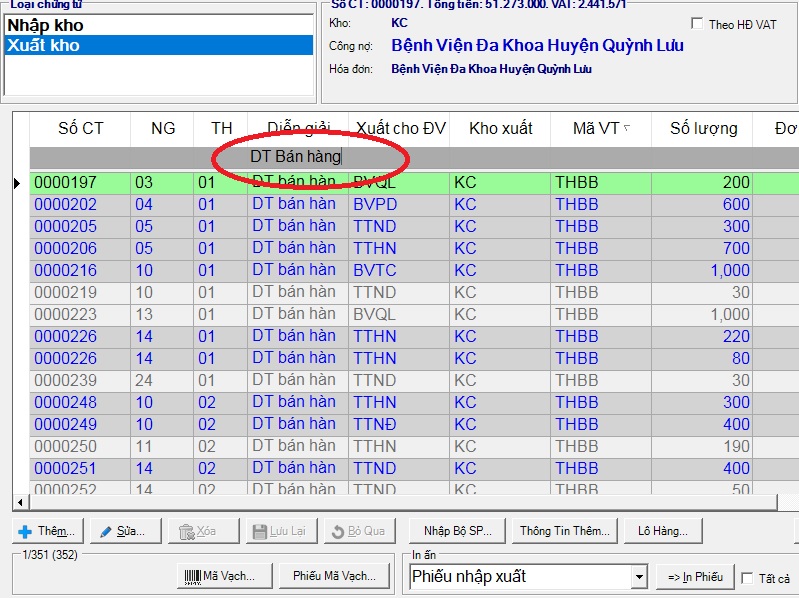Image resolution: width=799 pixels, height=598 pixels.
Task: Click the horizontal scrollbar left arrow
Action: [20, 503]
